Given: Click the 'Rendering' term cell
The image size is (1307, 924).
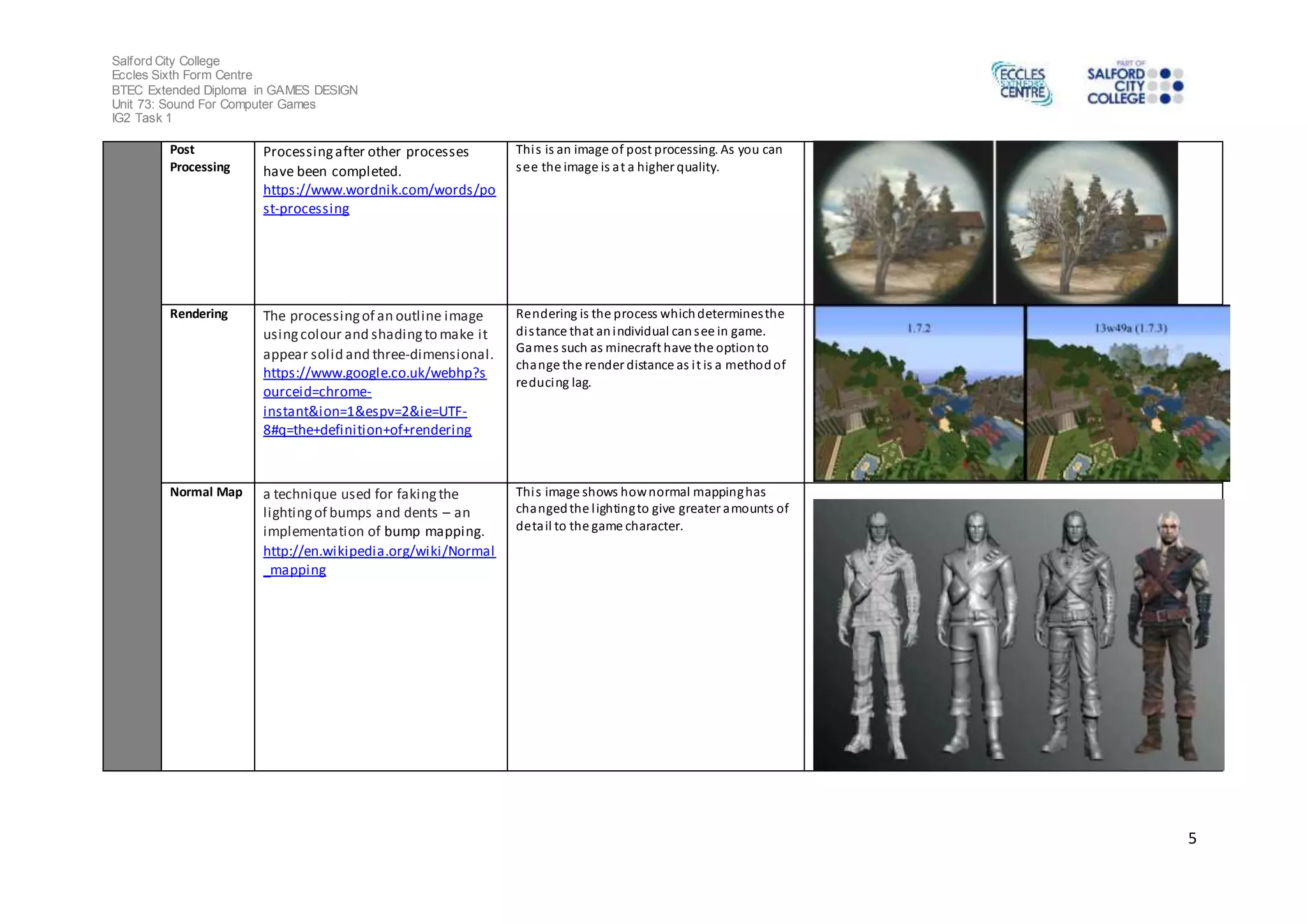Looking at the screenshot, I should [x=208, y=394].
